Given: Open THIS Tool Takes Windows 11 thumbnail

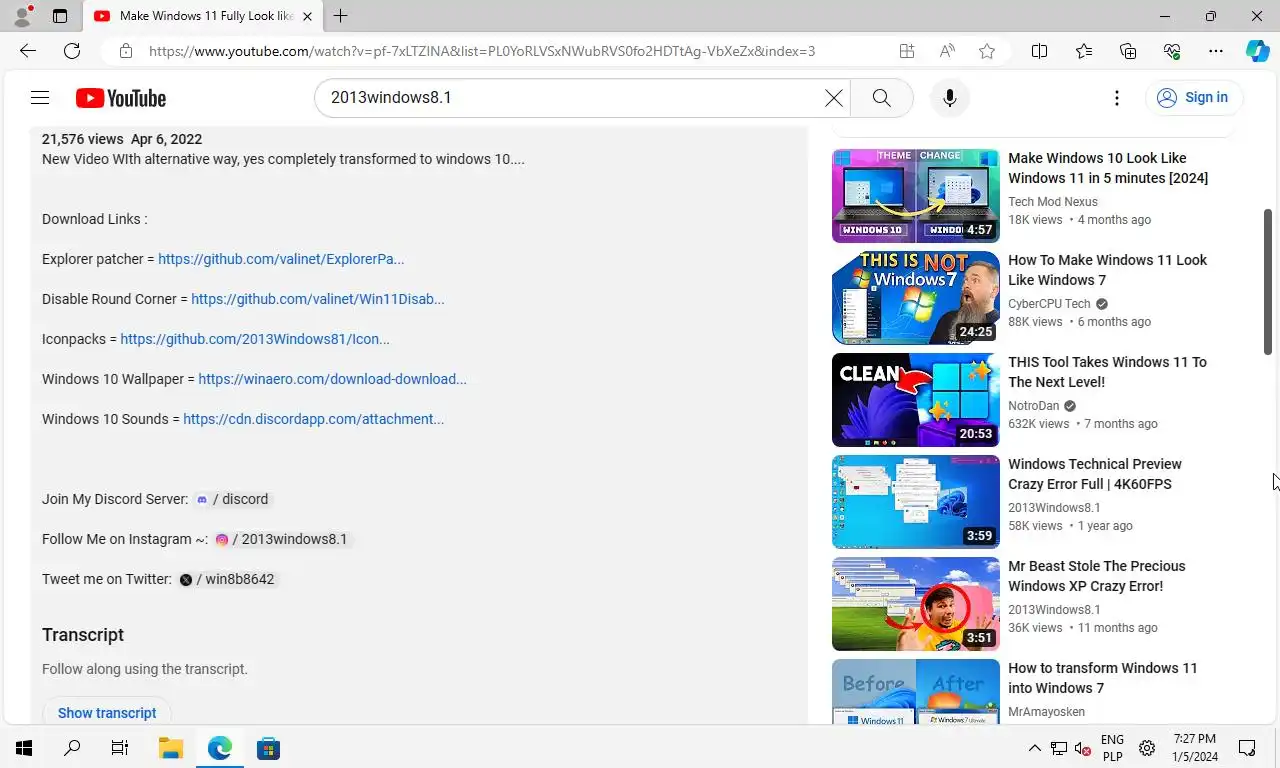Looking at the screenshot, I should pyautogui.click(x=916, y=400).
